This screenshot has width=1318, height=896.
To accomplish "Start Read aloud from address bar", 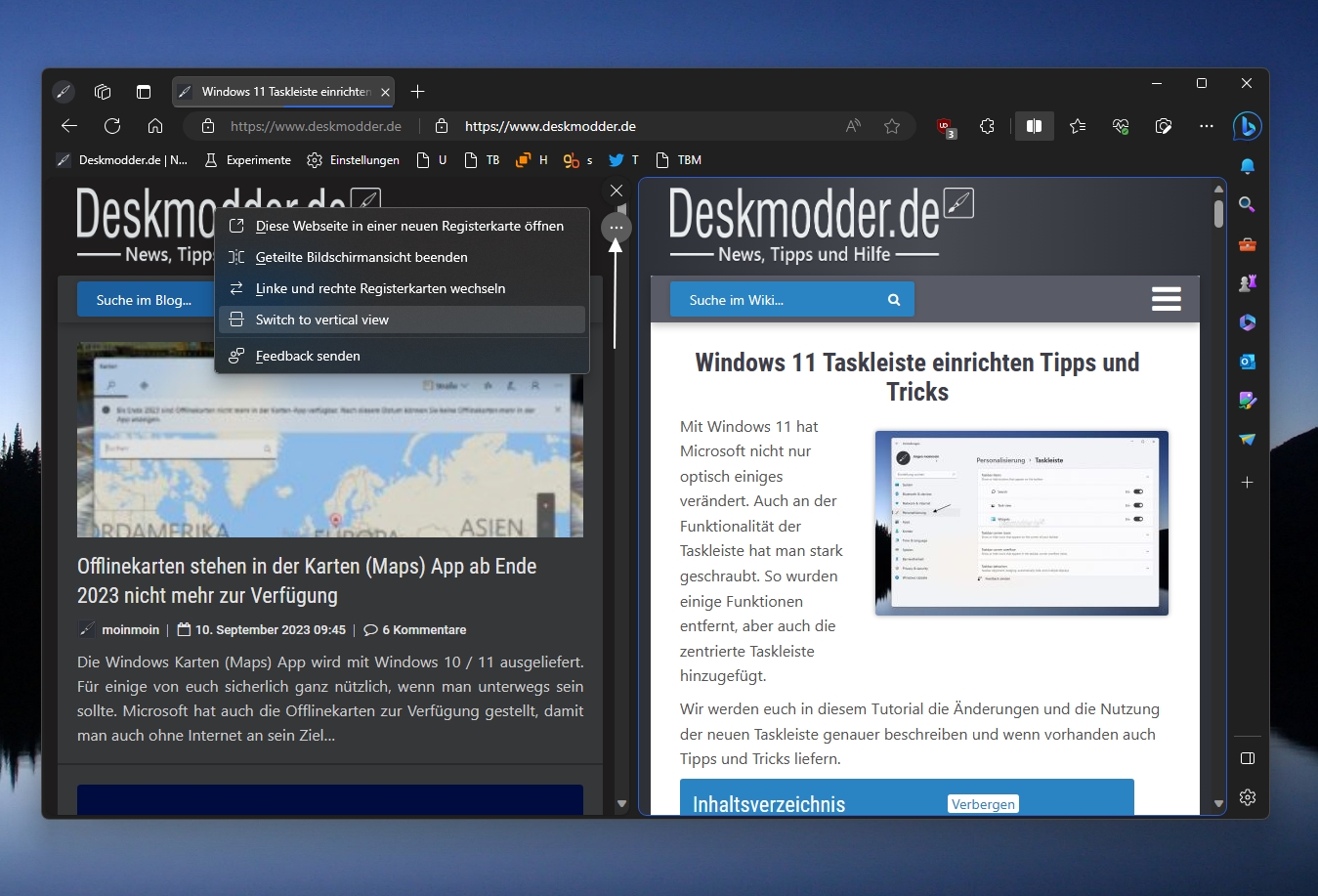I will point(854,126).
